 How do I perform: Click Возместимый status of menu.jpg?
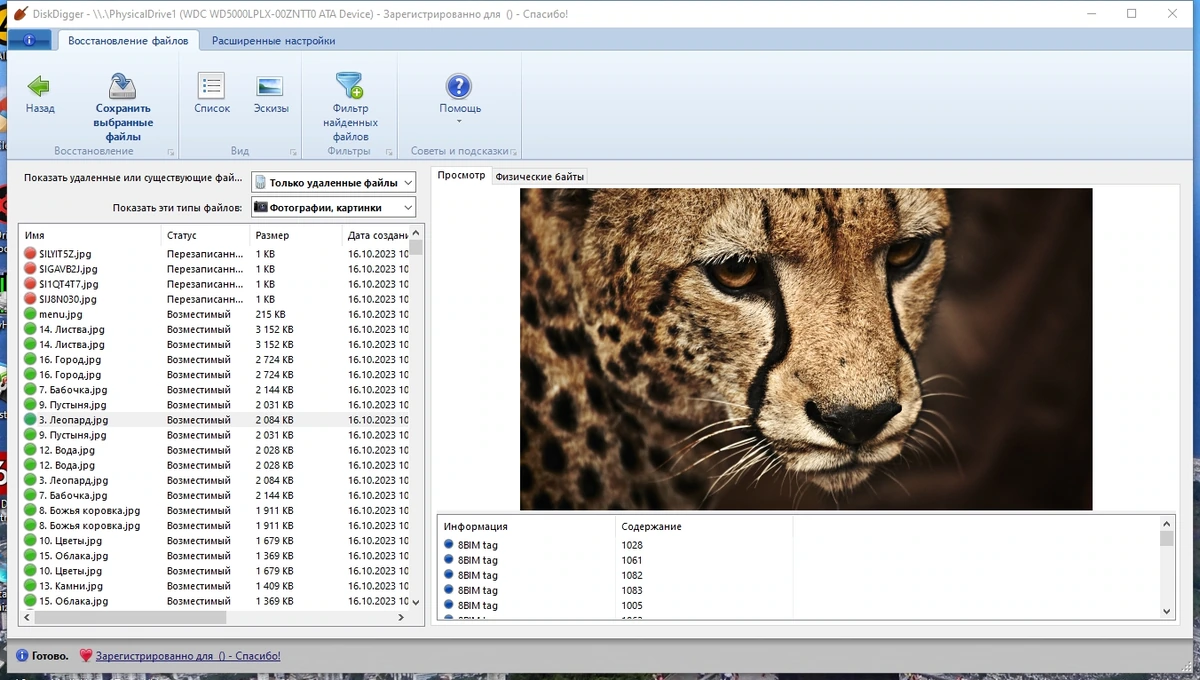198,314
